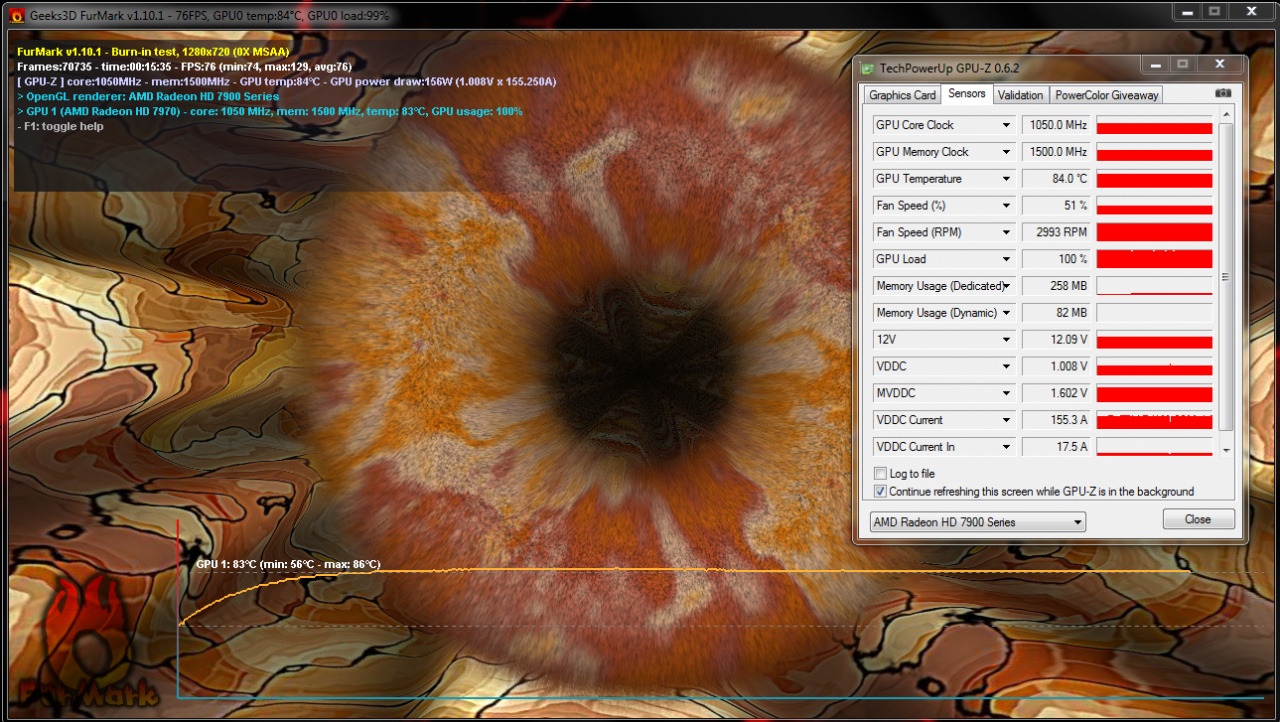Click the 84.0 °C temperature value
1280x722 pixels.
click(1056, 179)
